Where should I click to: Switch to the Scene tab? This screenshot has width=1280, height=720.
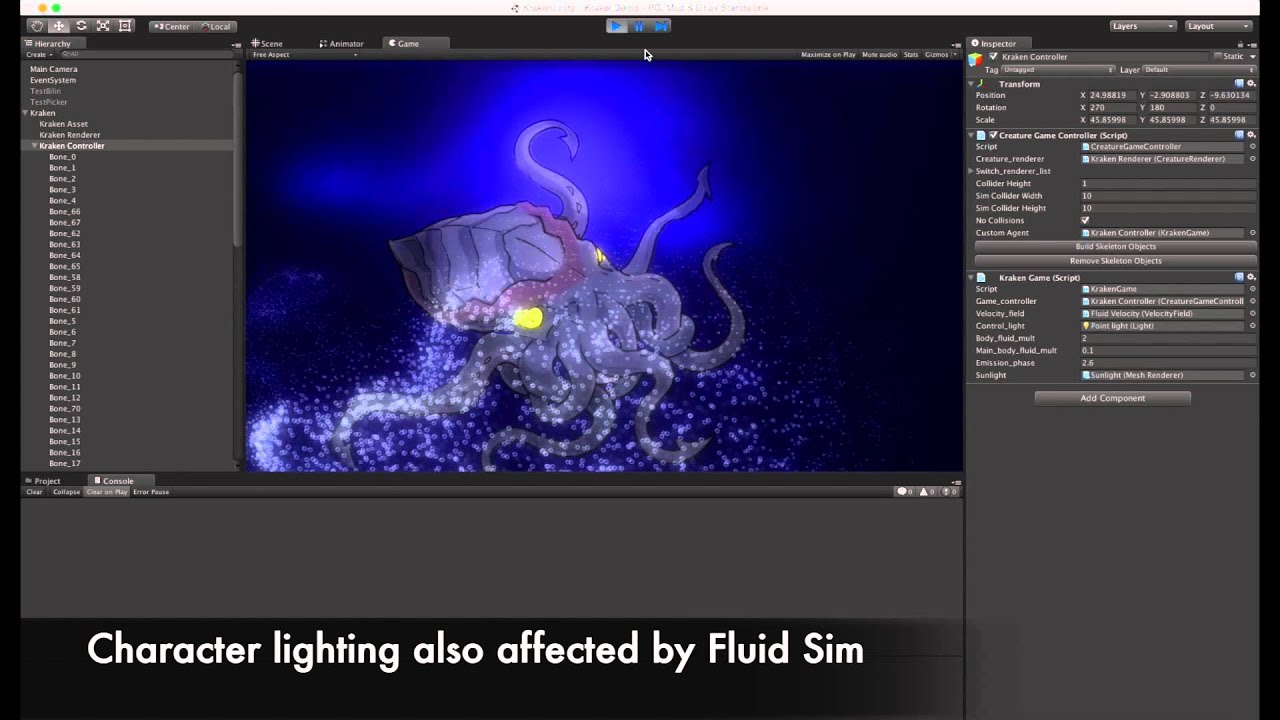coord(267,43)
